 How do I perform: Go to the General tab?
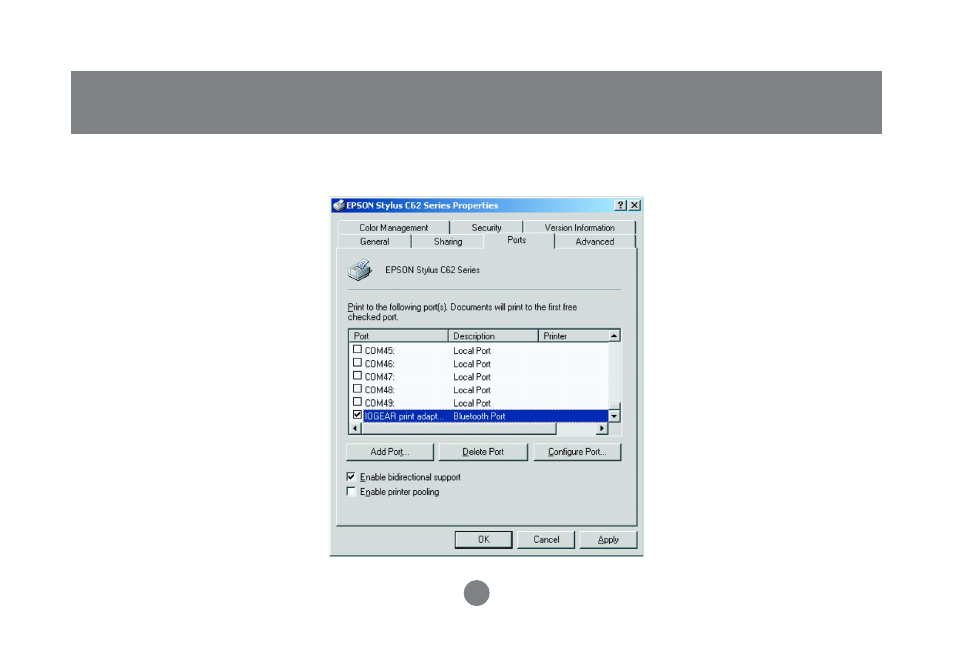coord(374,242)
